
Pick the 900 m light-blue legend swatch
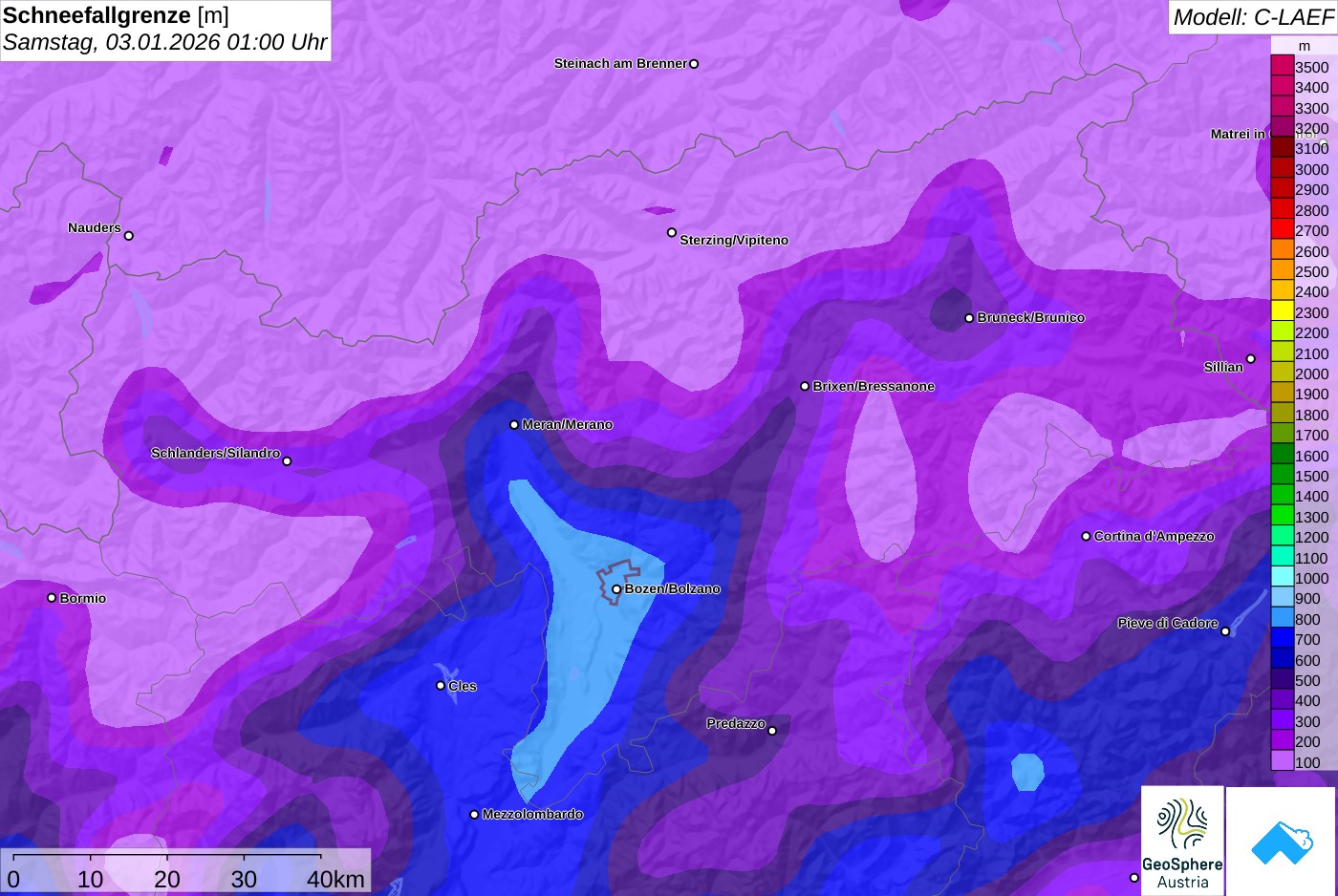pos(1282,597)
